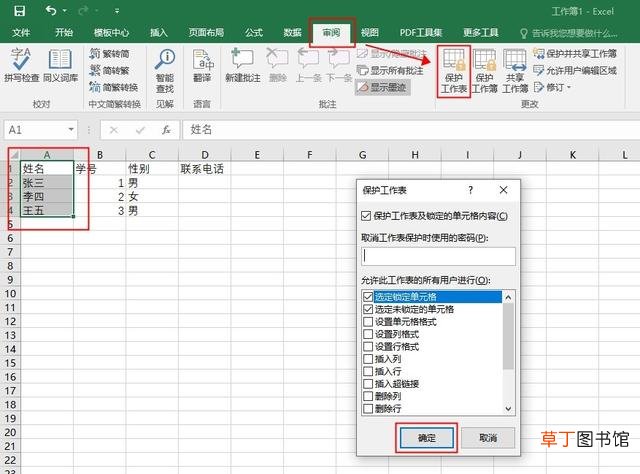Image resolution: width=640 pixels, height=474 pixels.
Task: Open the PDF工具集 tab
Action: pyautogui.click(x=420, y=33)
